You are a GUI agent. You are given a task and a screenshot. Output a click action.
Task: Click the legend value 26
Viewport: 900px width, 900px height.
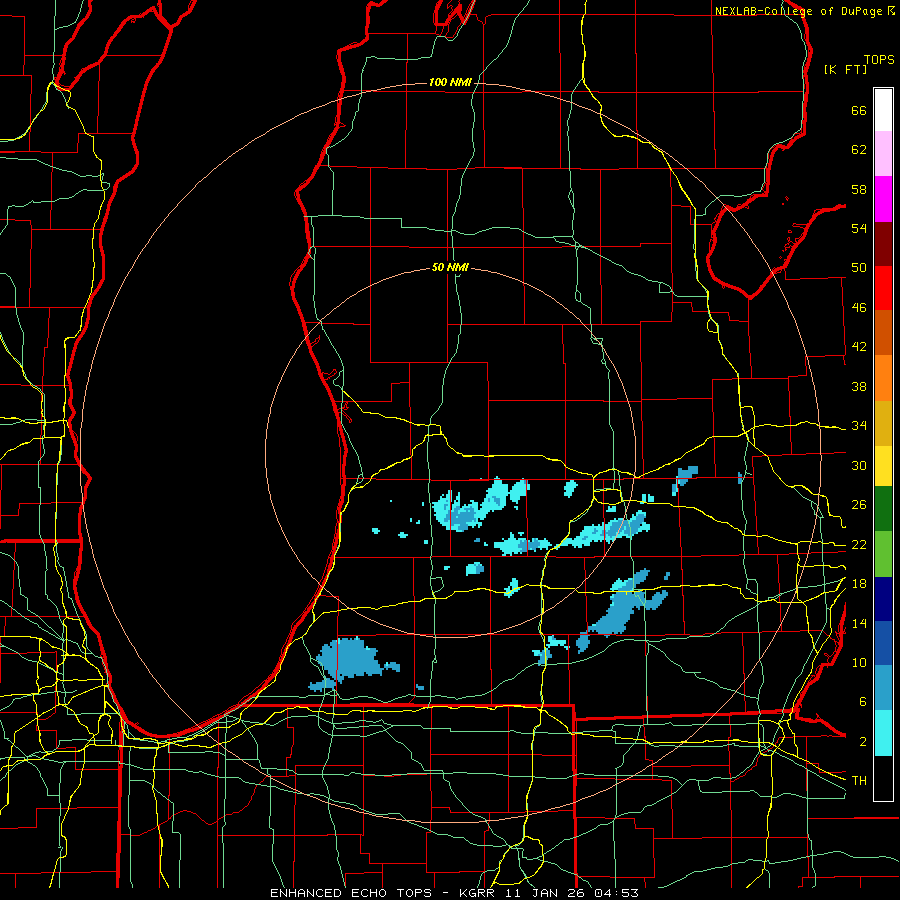(x=859, y=505)
